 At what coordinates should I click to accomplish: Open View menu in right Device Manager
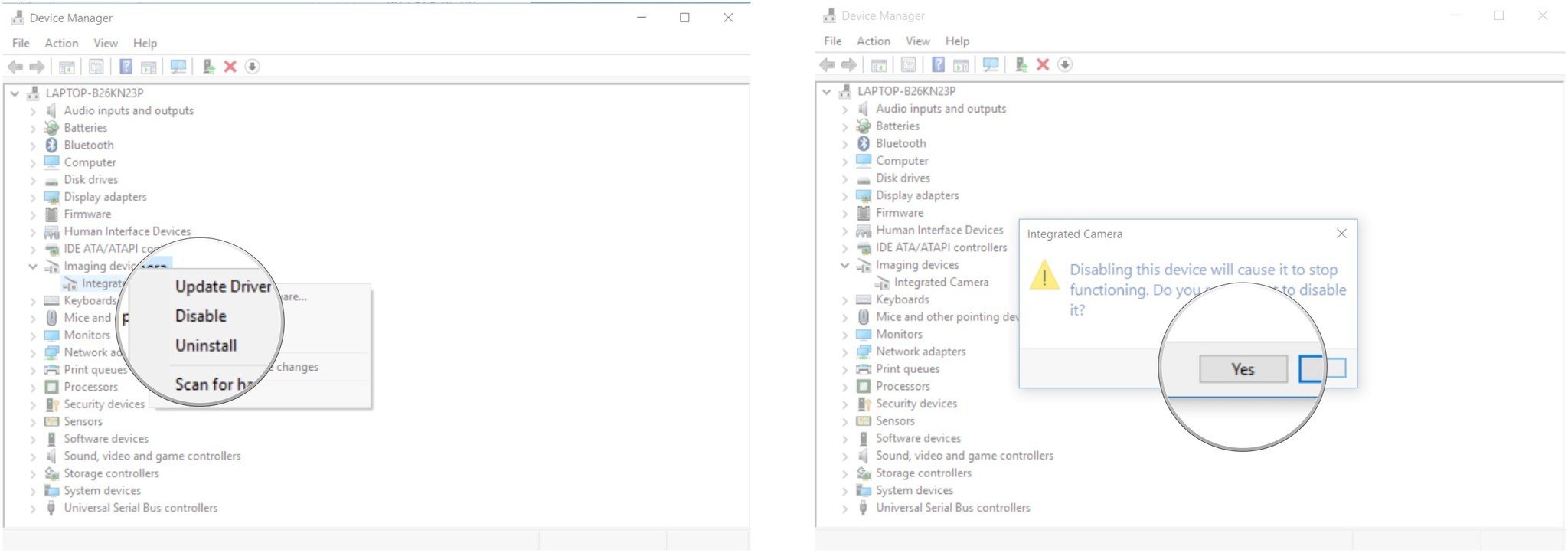tap(918, 41)
